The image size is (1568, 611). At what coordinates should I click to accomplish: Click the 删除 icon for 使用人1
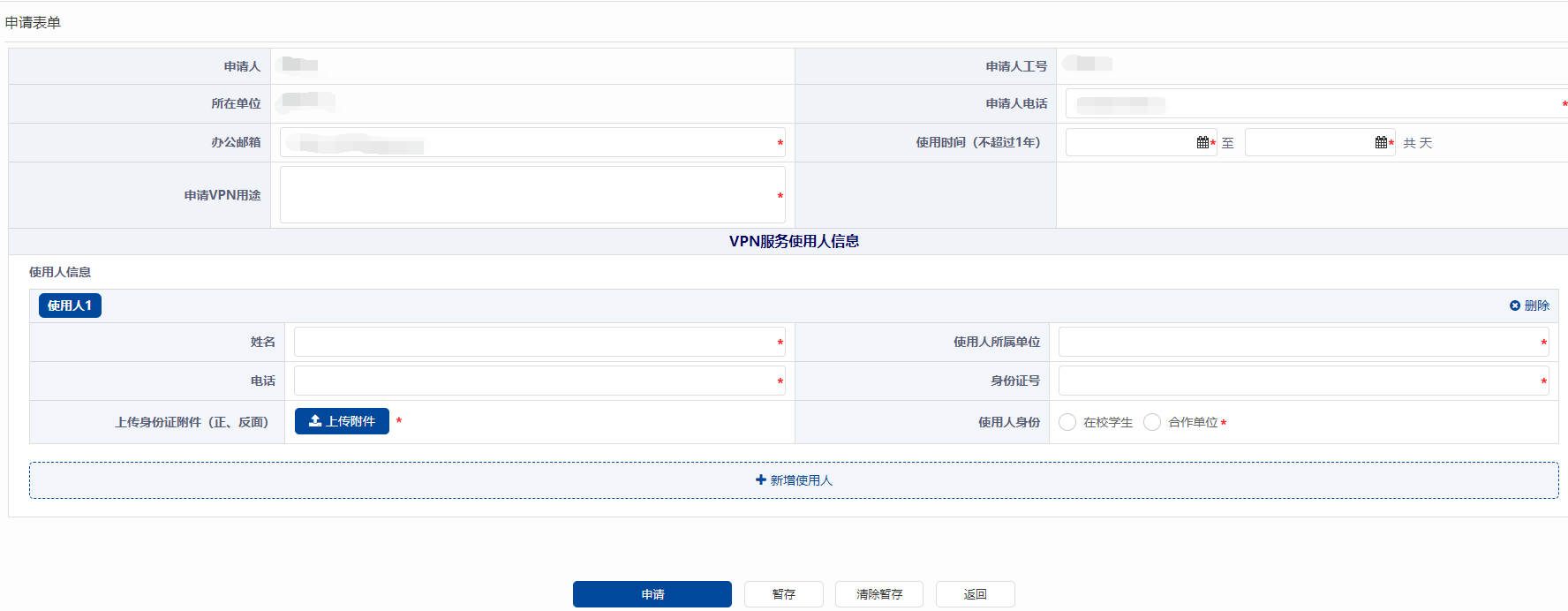(x=1515, y=305)
